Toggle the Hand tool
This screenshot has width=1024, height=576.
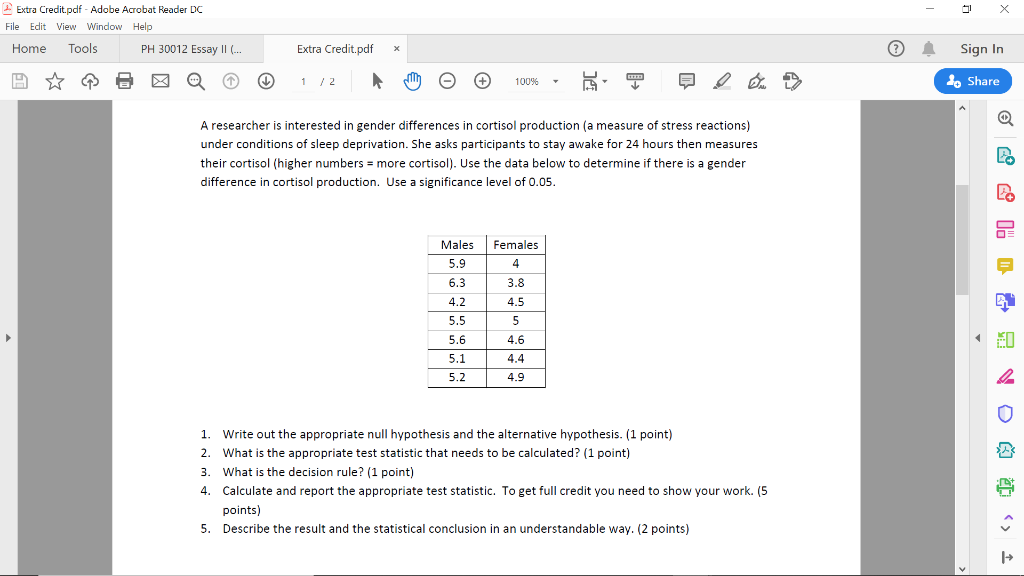point(411,81)
